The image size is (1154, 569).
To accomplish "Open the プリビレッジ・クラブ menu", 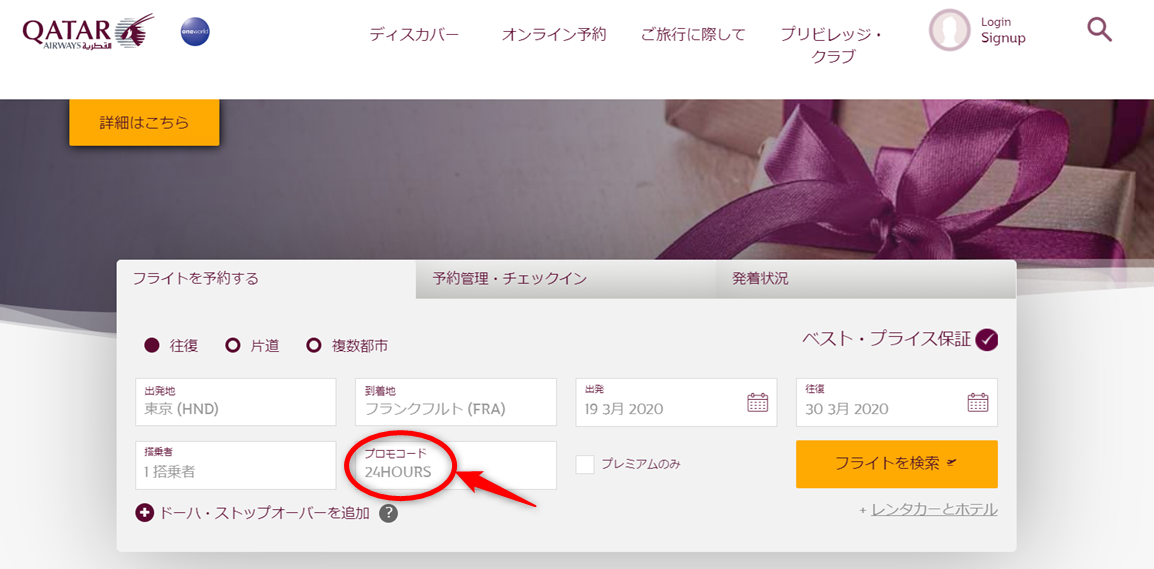I will tap(832, 46).
